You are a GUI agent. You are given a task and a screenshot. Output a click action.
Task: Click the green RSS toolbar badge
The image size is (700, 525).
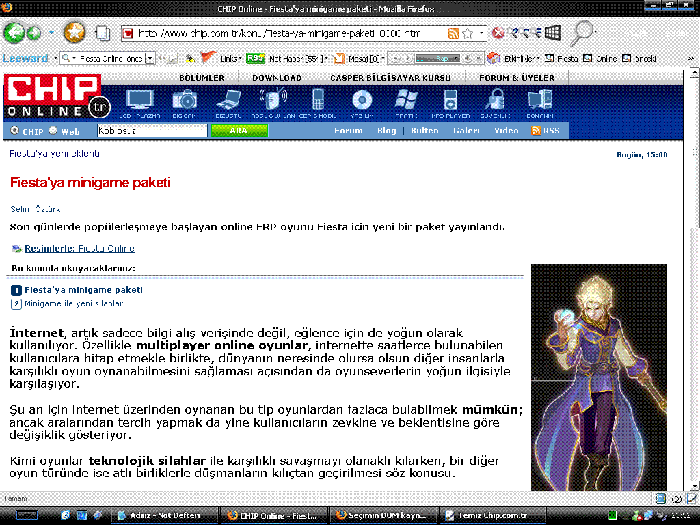255,58
